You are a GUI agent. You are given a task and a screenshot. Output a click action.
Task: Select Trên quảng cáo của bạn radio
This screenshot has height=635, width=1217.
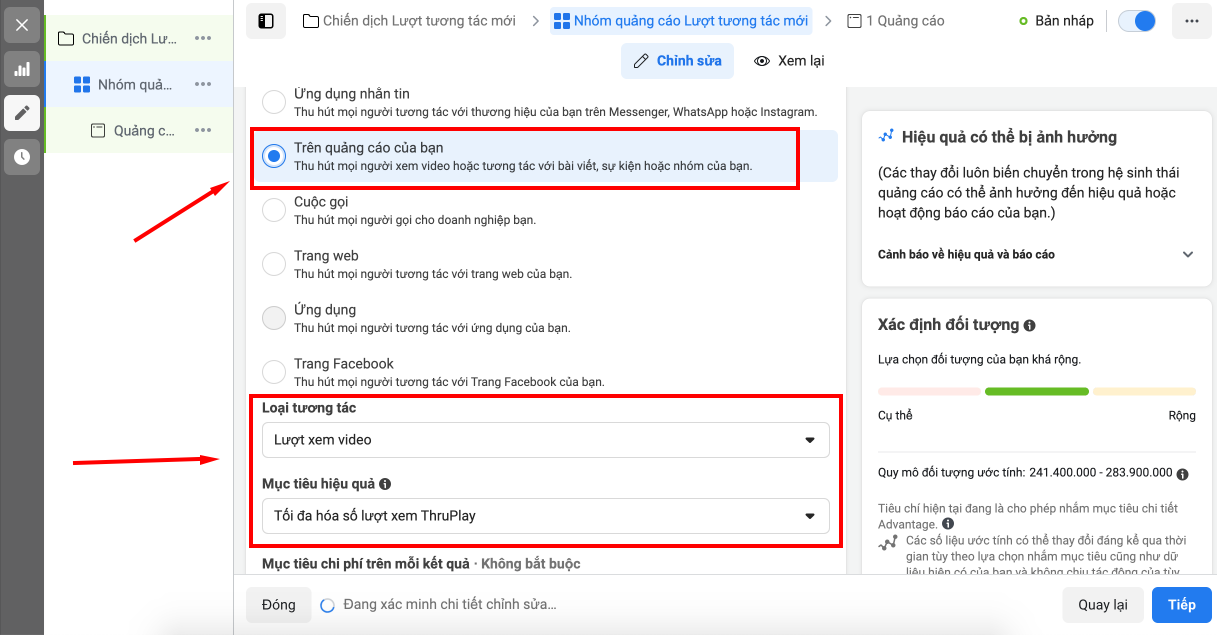tap(273, 156)
